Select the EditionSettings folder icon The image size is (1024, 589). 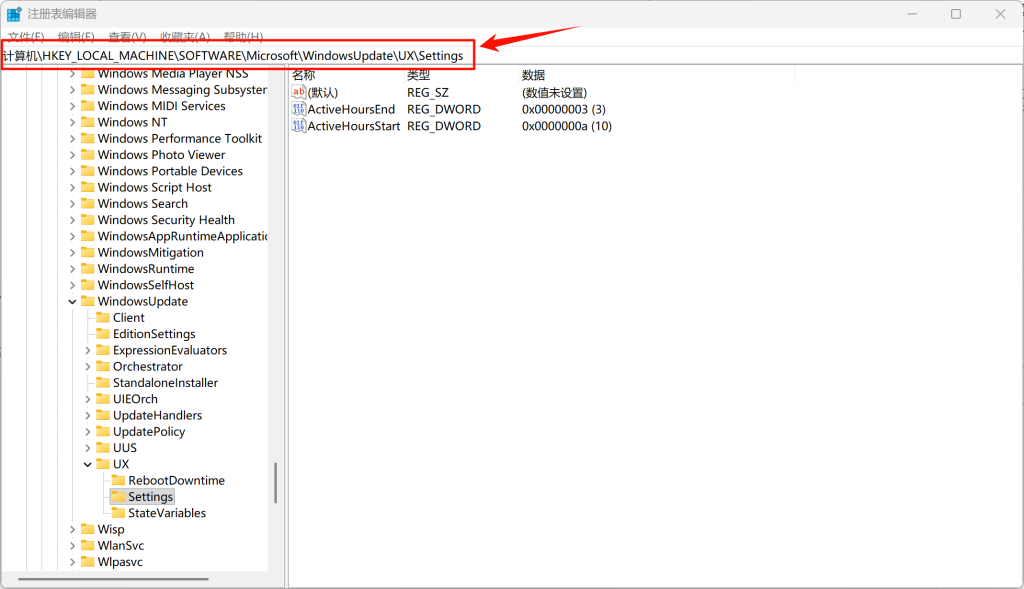[103, 334]
